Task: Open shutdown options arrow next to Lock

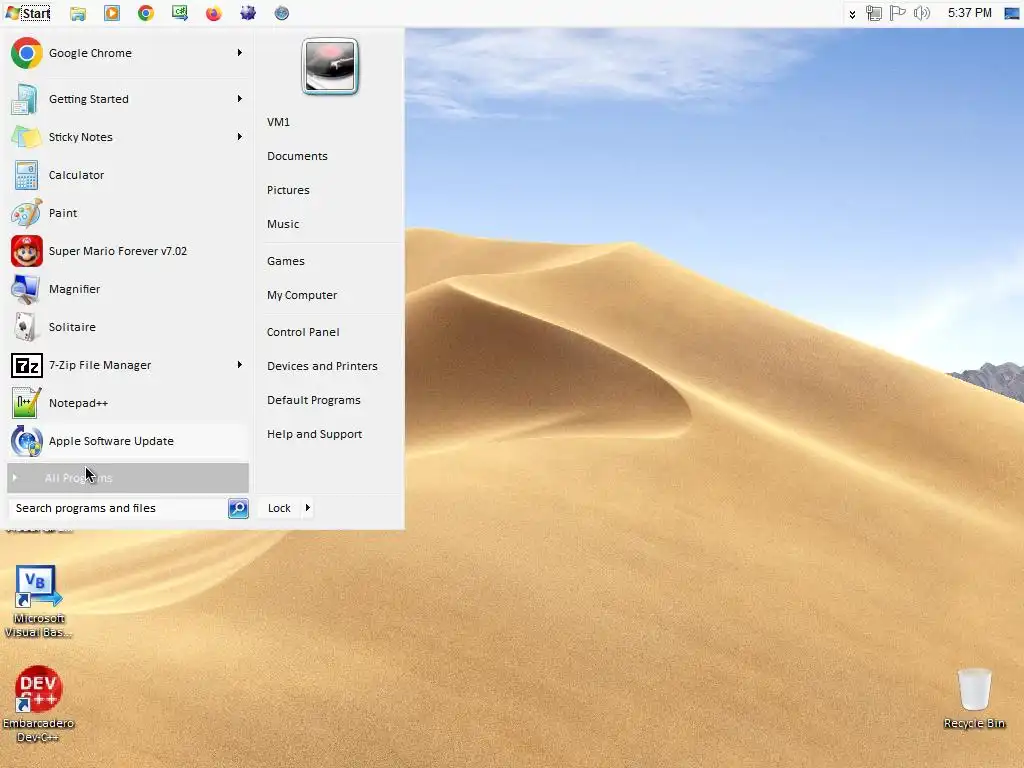Action: coord(308,507)
